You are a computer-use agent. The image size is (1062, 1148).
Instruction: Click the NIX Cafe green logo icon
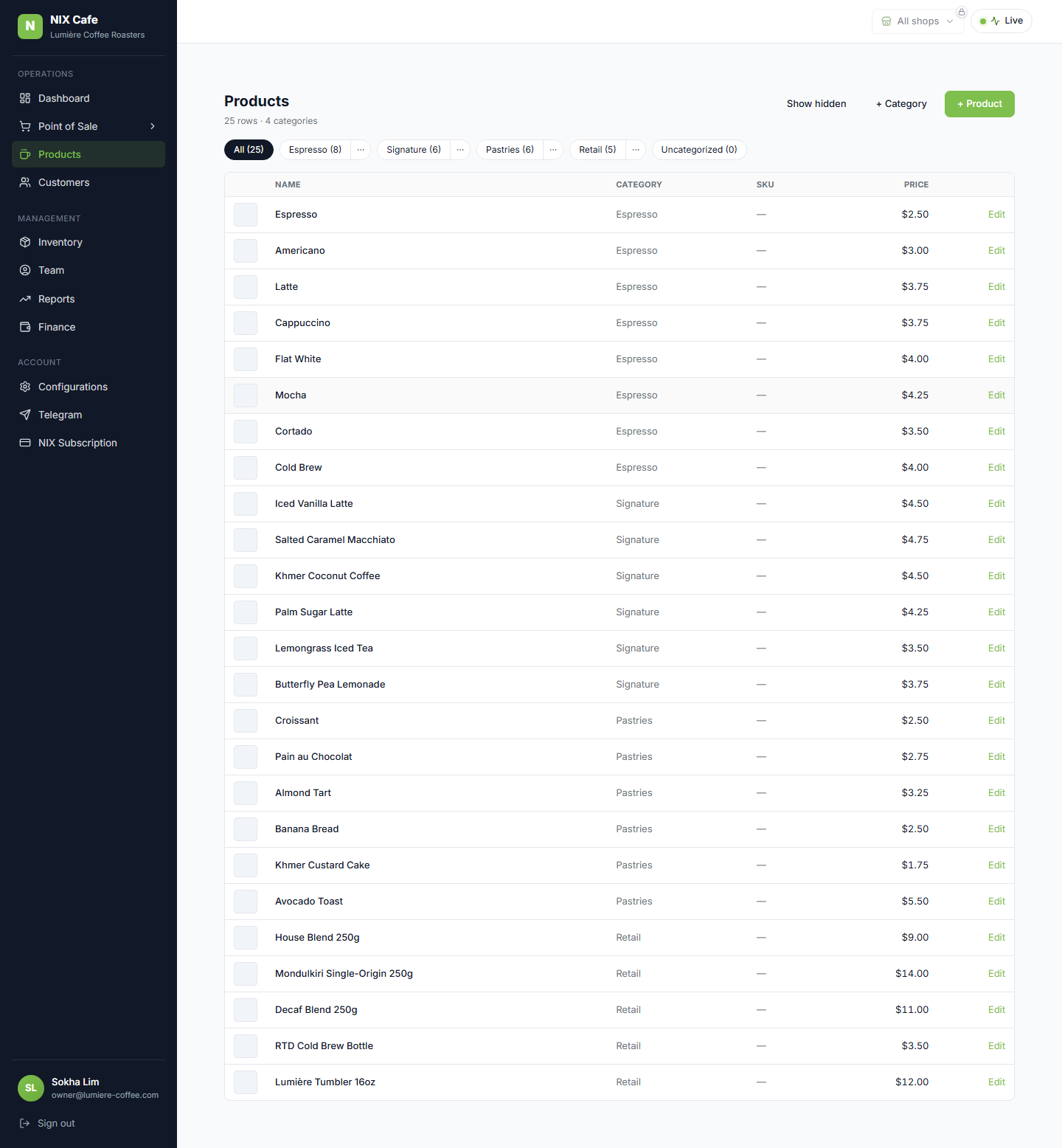pyautogui.click(x=30, y=26)
